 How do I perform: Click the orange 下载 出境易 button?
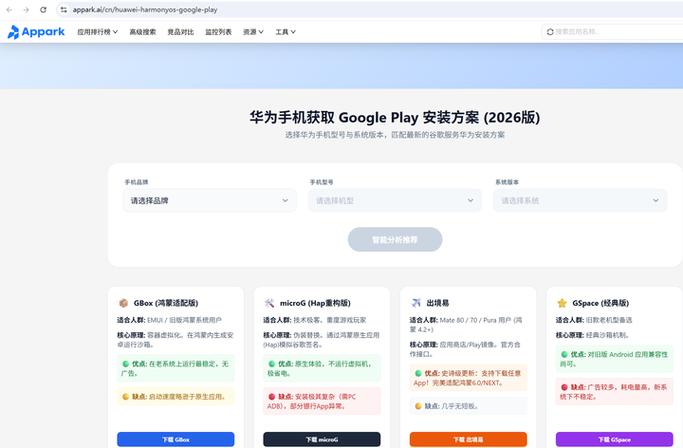coord(468,439)
